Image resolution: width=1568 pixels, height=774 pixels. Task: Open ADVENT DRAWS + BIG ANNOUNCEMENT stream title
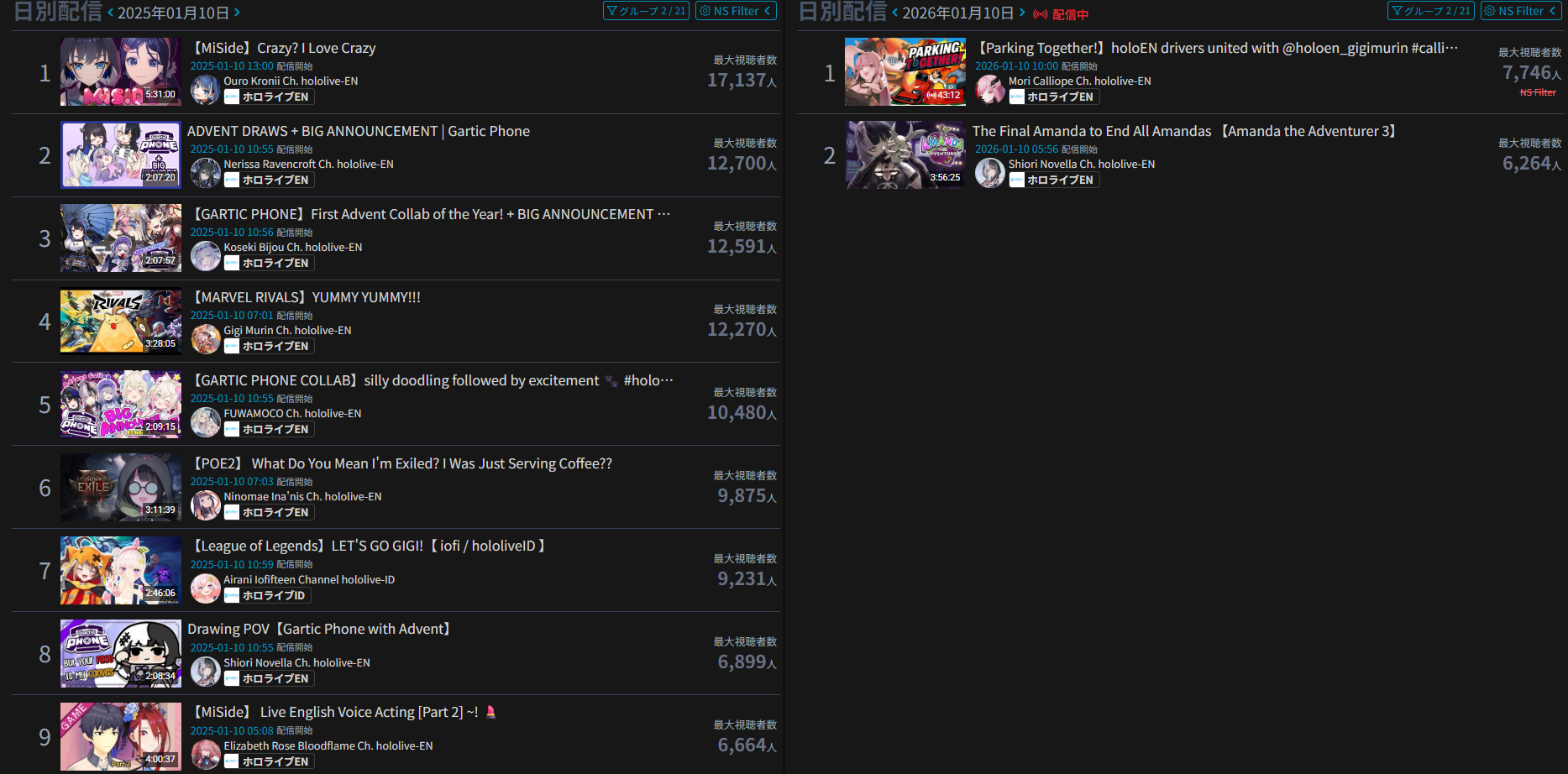click(359, 131)
